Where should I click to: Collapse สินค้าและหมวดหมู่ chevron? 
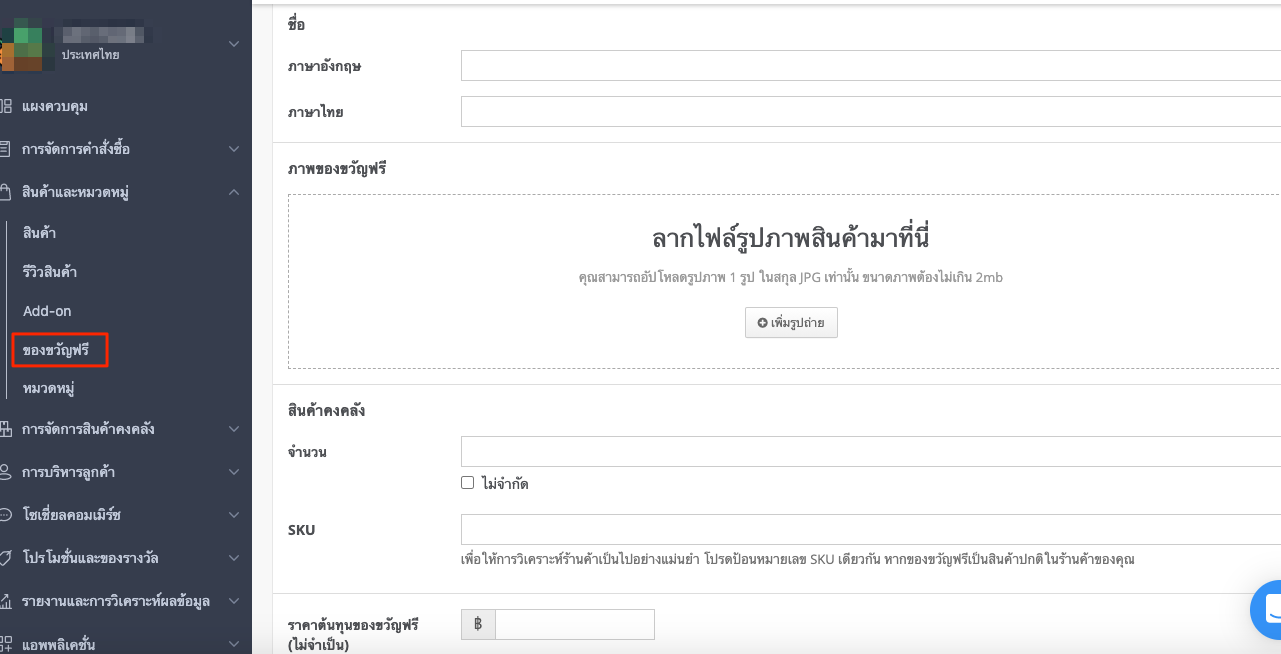click(234, 191)
